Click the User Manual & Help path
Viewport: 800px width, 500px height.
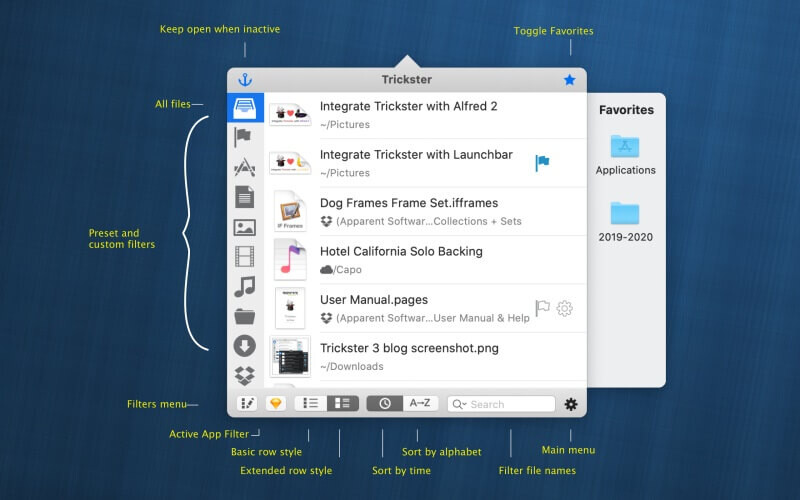[x=425, y=318]
